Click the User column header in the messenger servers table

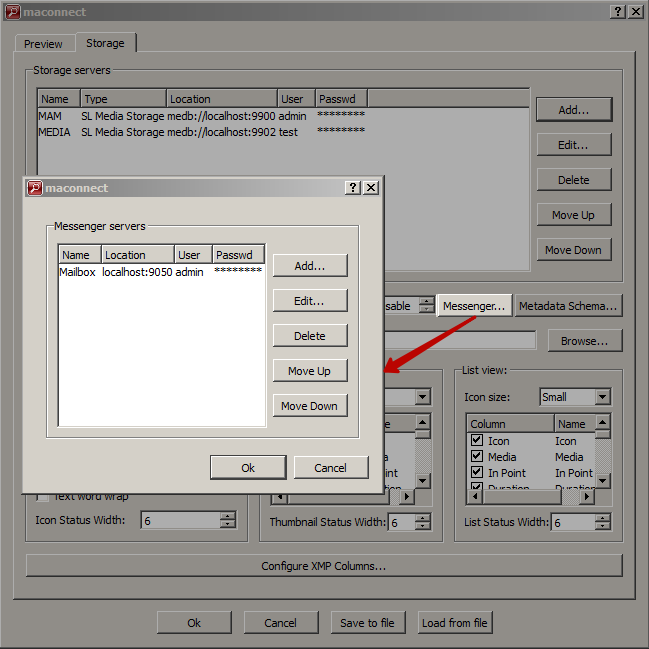193,255
